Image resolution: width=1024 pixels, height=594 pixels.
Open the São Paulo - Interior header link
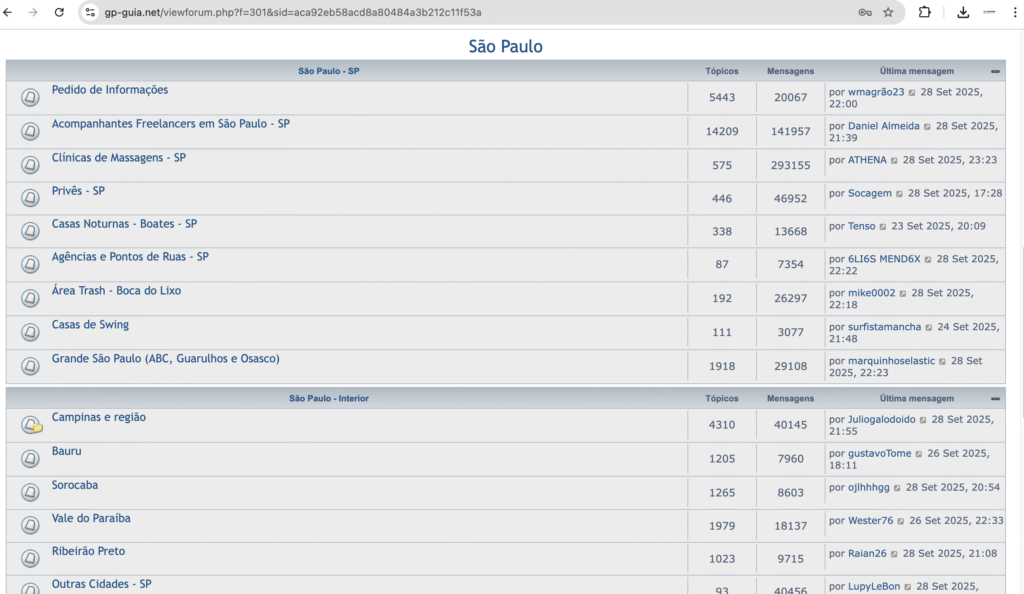click(329, 399)
